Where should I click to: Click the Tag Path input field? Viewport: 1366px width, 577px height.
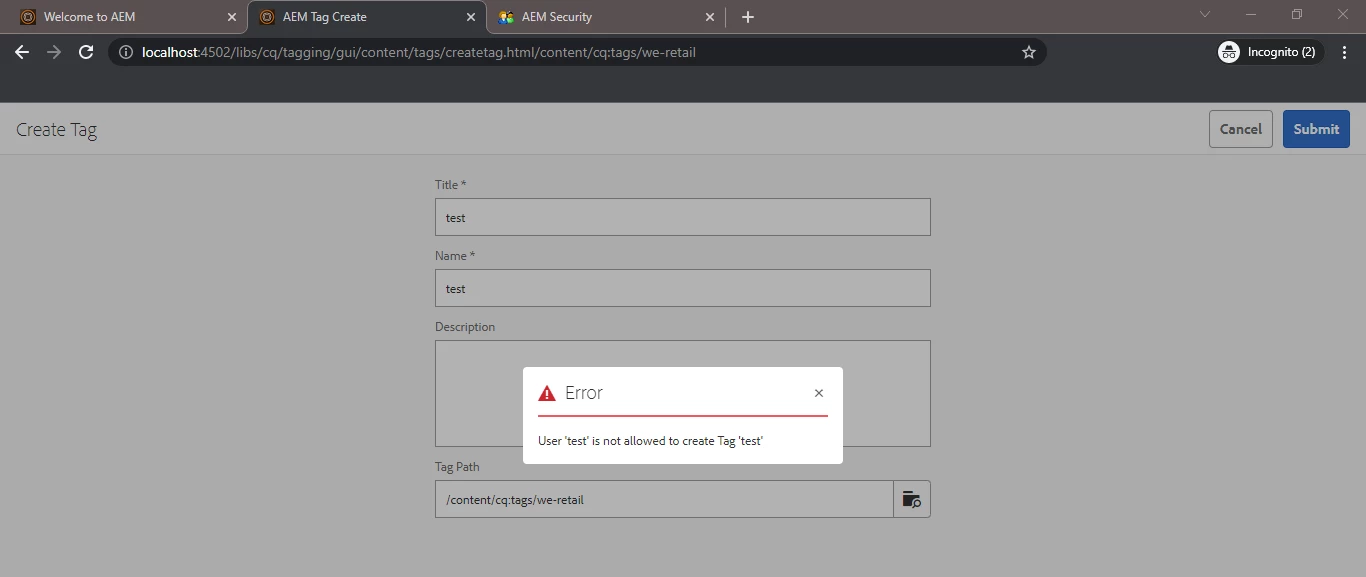(664, 499)
